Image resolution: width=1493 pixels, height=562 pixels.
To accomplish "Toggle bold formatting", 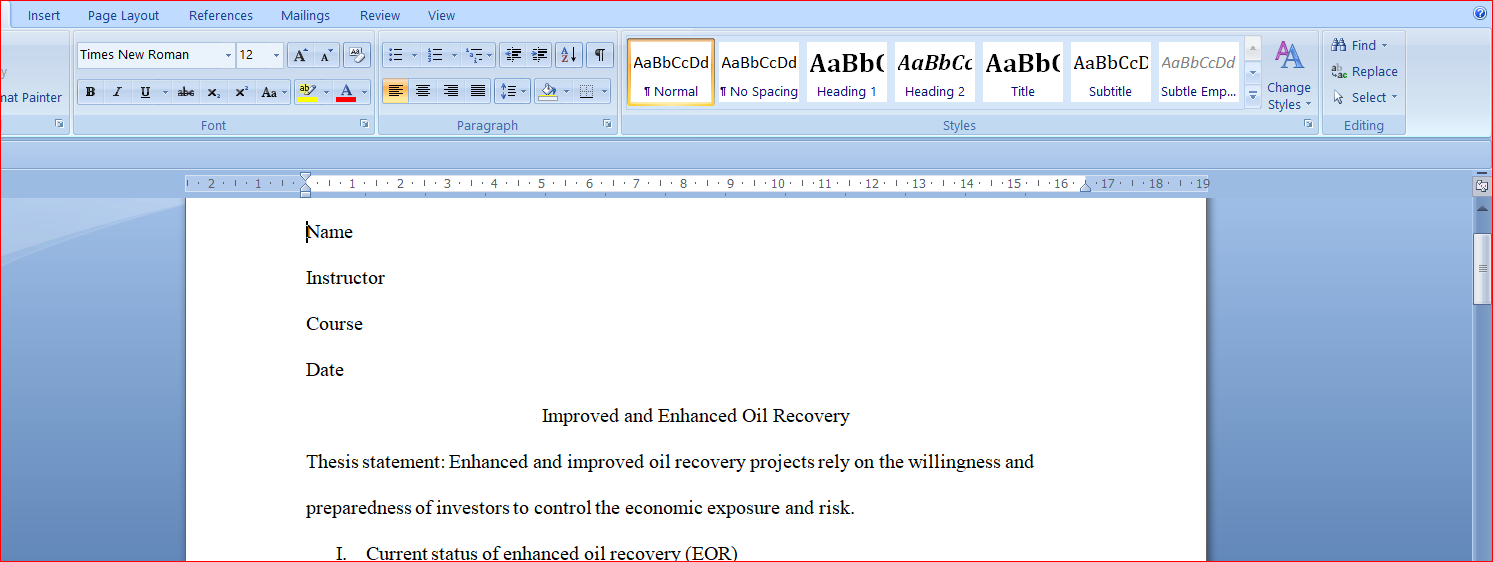I will coord(90,92).
